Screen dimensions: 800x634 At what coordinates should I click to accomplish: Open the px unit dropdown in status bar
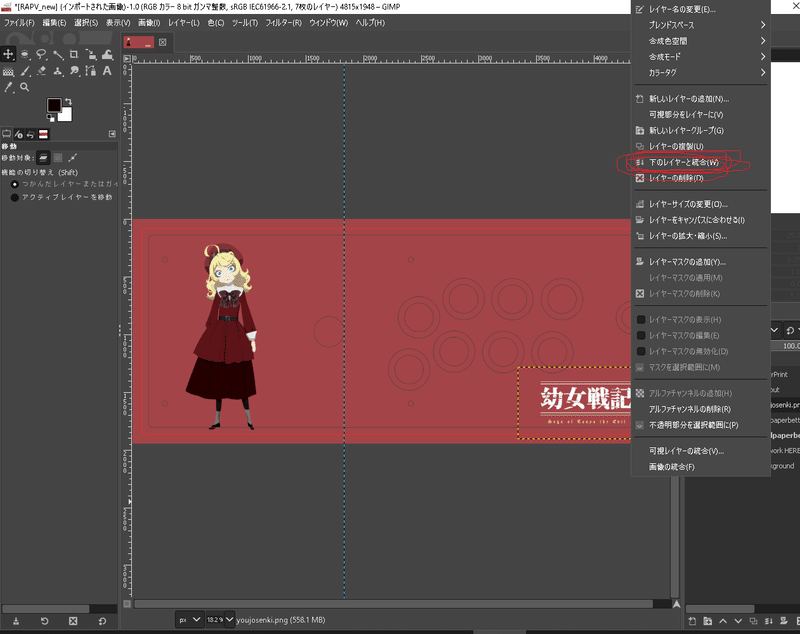click(x=189, y=620)
